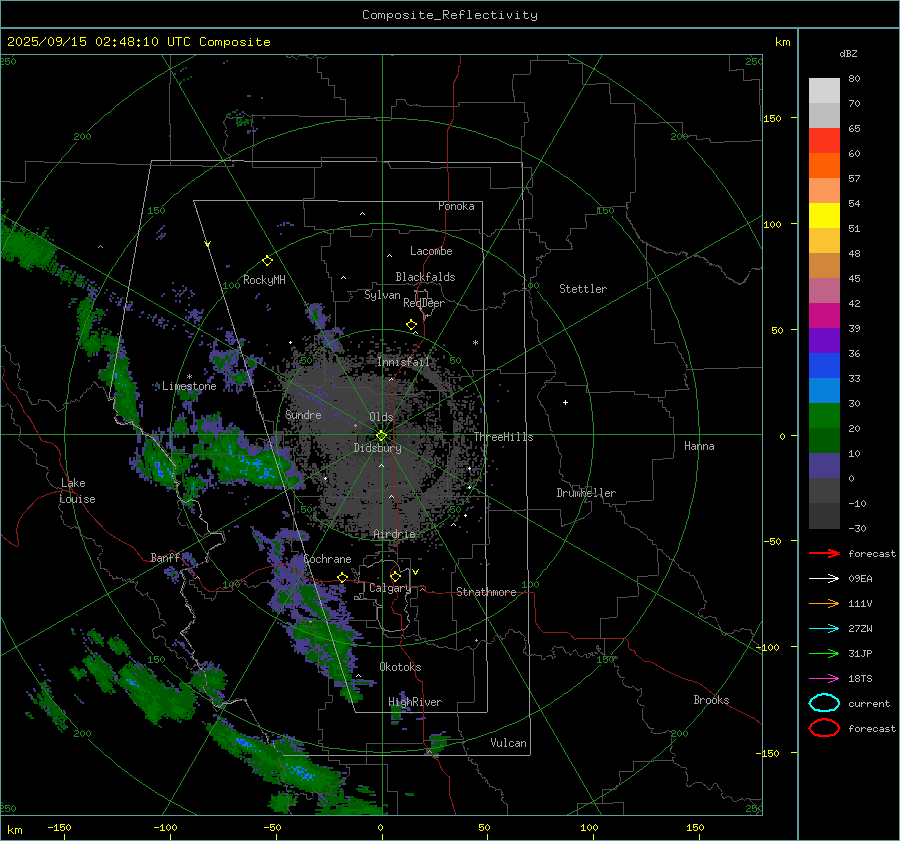
Task: Click the km unit label at bottom left
Action: click(x=14, y=830)
